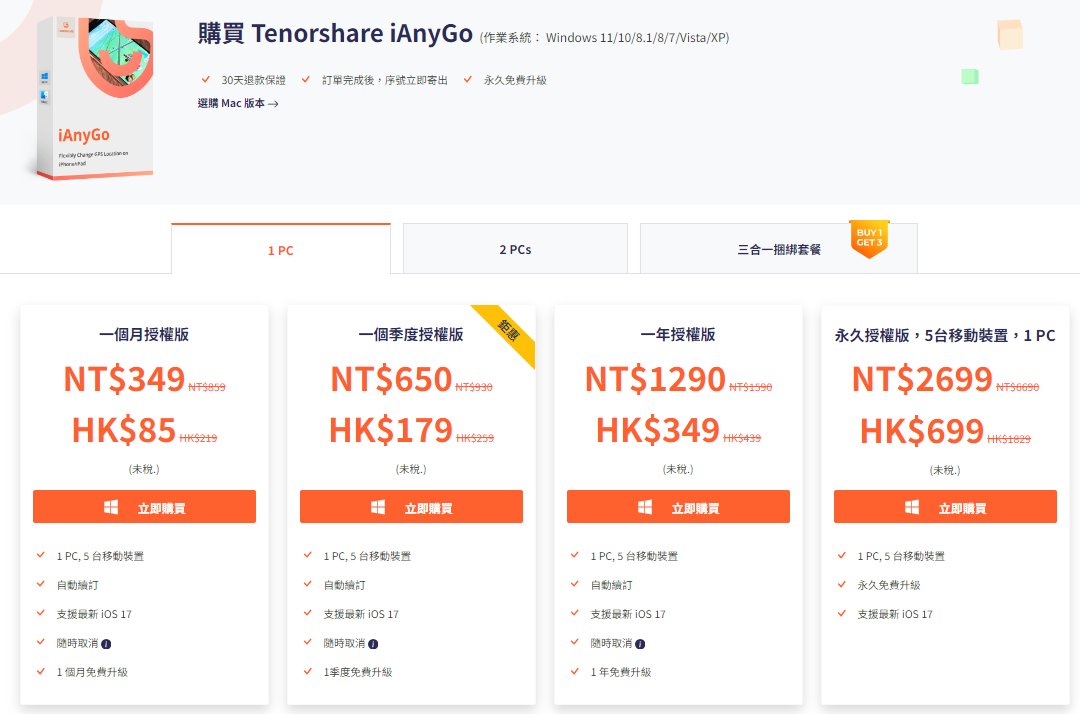The height and width of the screenshot is (714, 1080).
Task: Open the 三合一捆綁套餐 bundle tab
Action: click(778, 249)
